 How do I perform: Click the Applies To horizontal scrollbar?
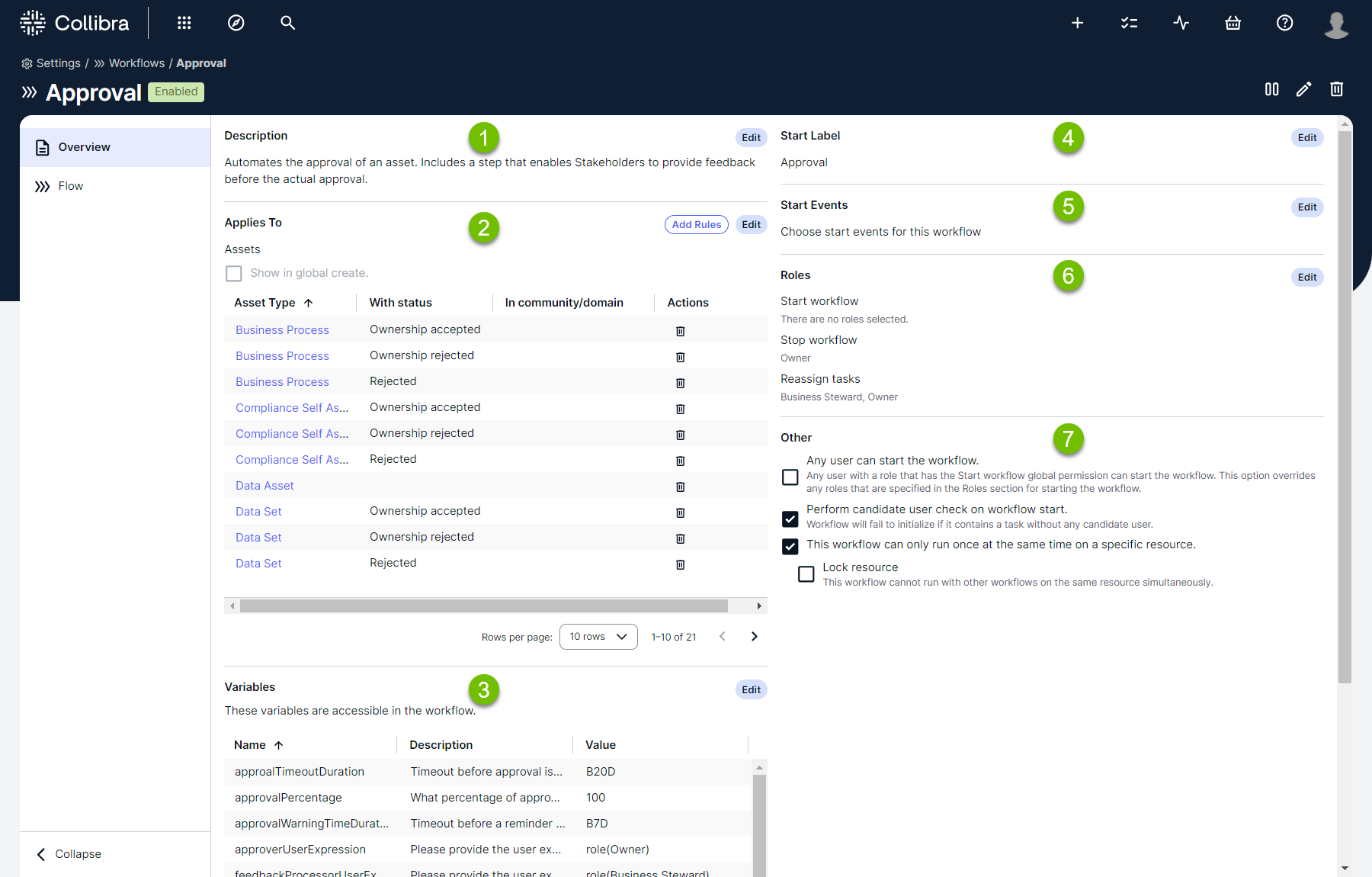coord(483,606)
